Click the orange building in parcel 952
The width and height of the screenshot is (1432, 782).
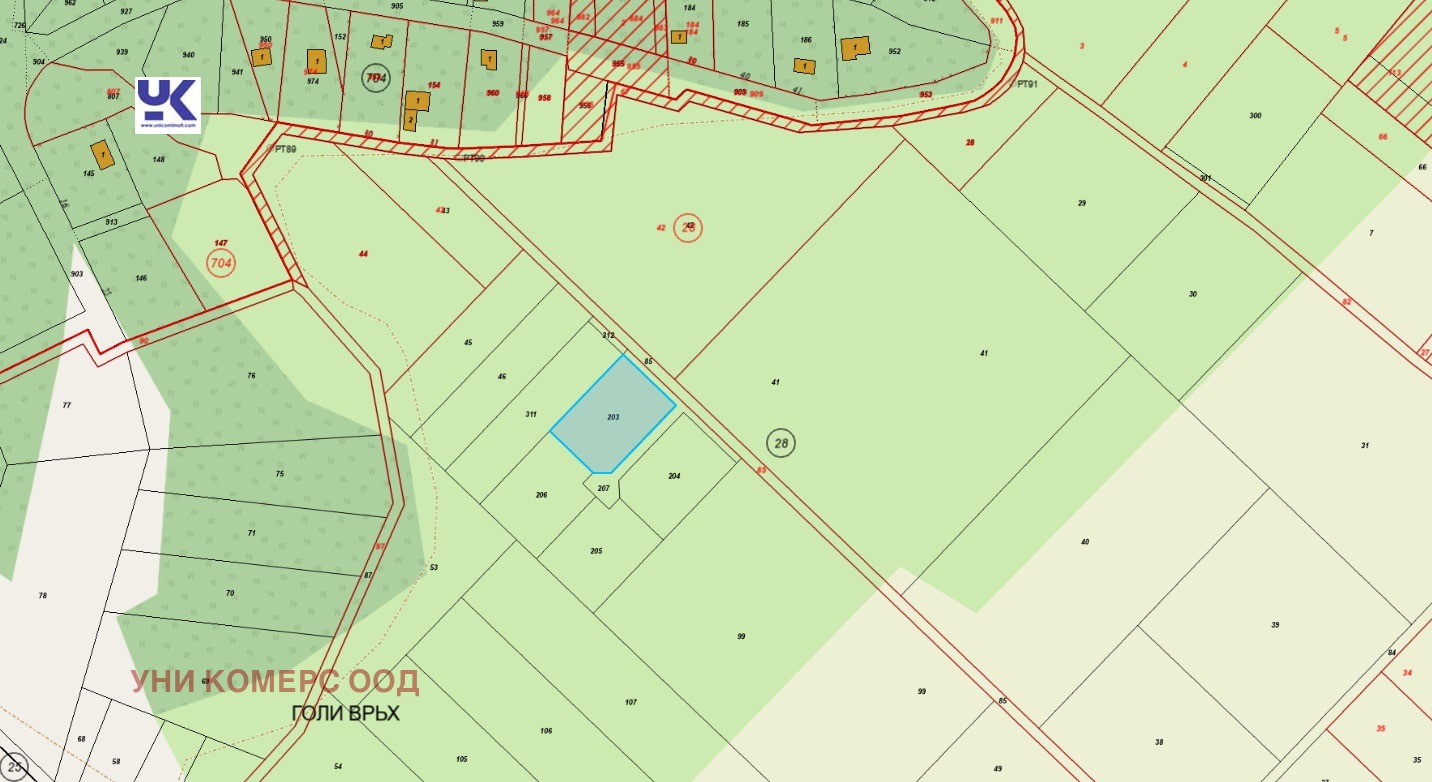855,48
